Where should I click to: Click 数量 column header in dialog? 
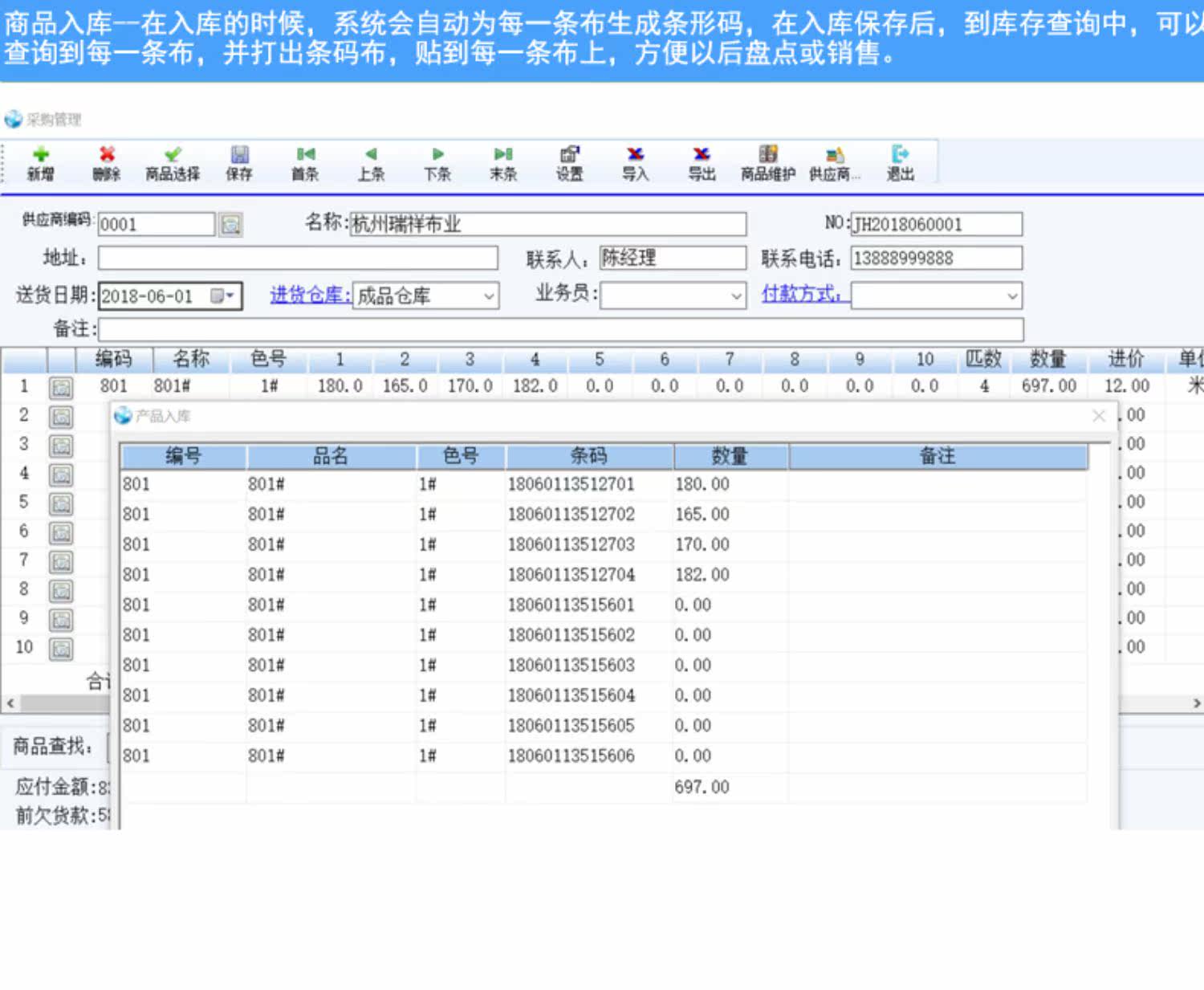pos(730,456)
